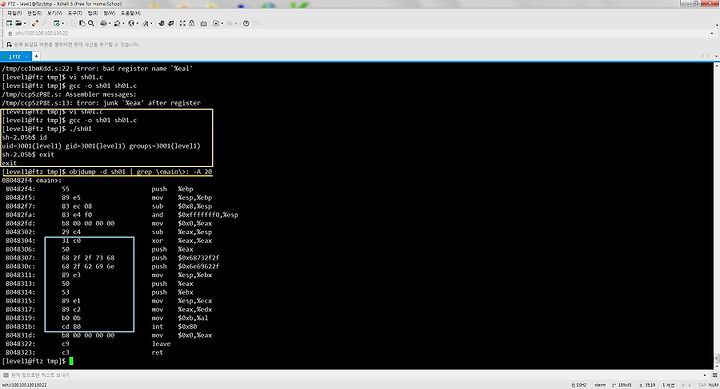This screenshot has width=720, height=389.
Task: Click the compose bar menu icon at bottom right
Action: click(x=714, y=375)
